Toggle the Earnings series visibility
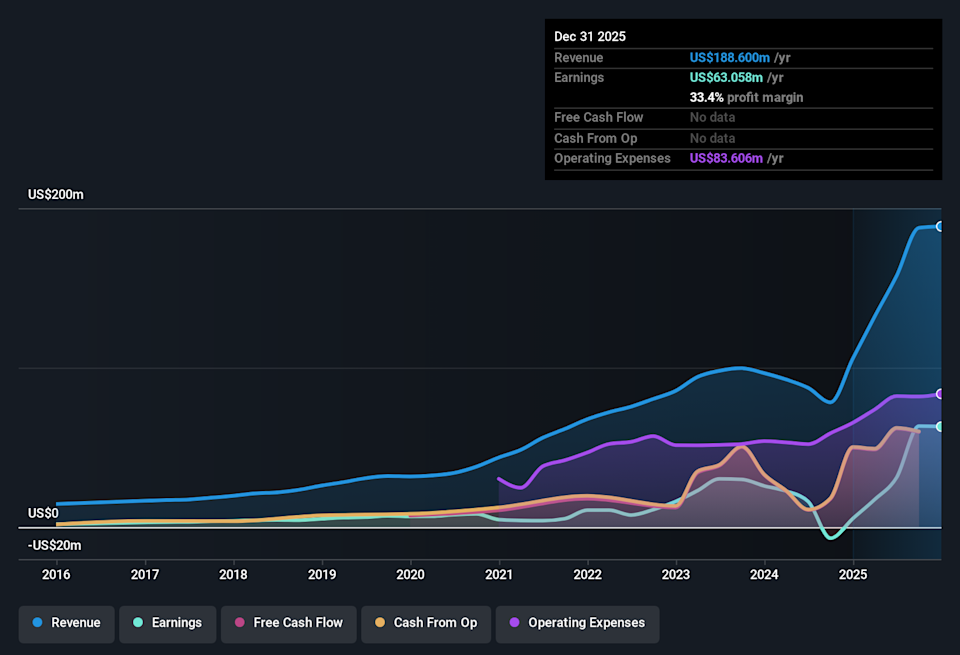 coord(167,624)
